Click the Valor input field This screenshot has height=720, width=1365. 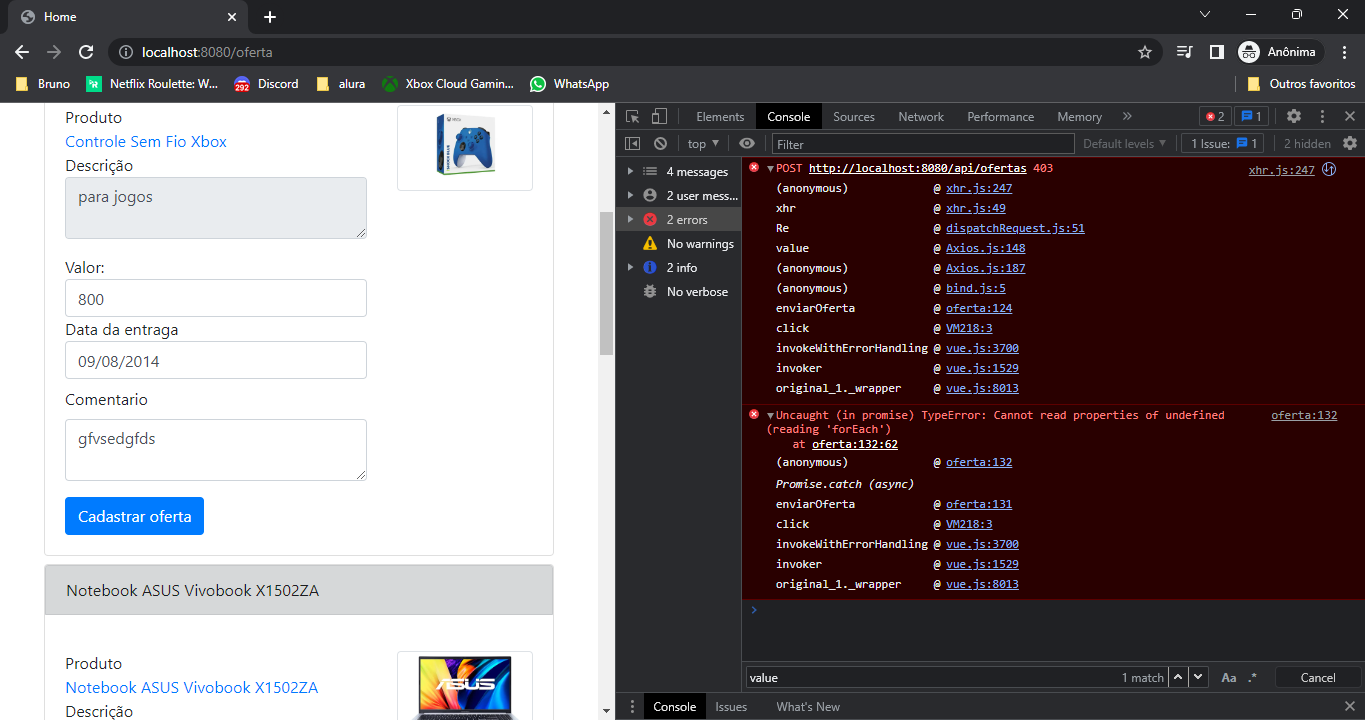coord(216,298)
